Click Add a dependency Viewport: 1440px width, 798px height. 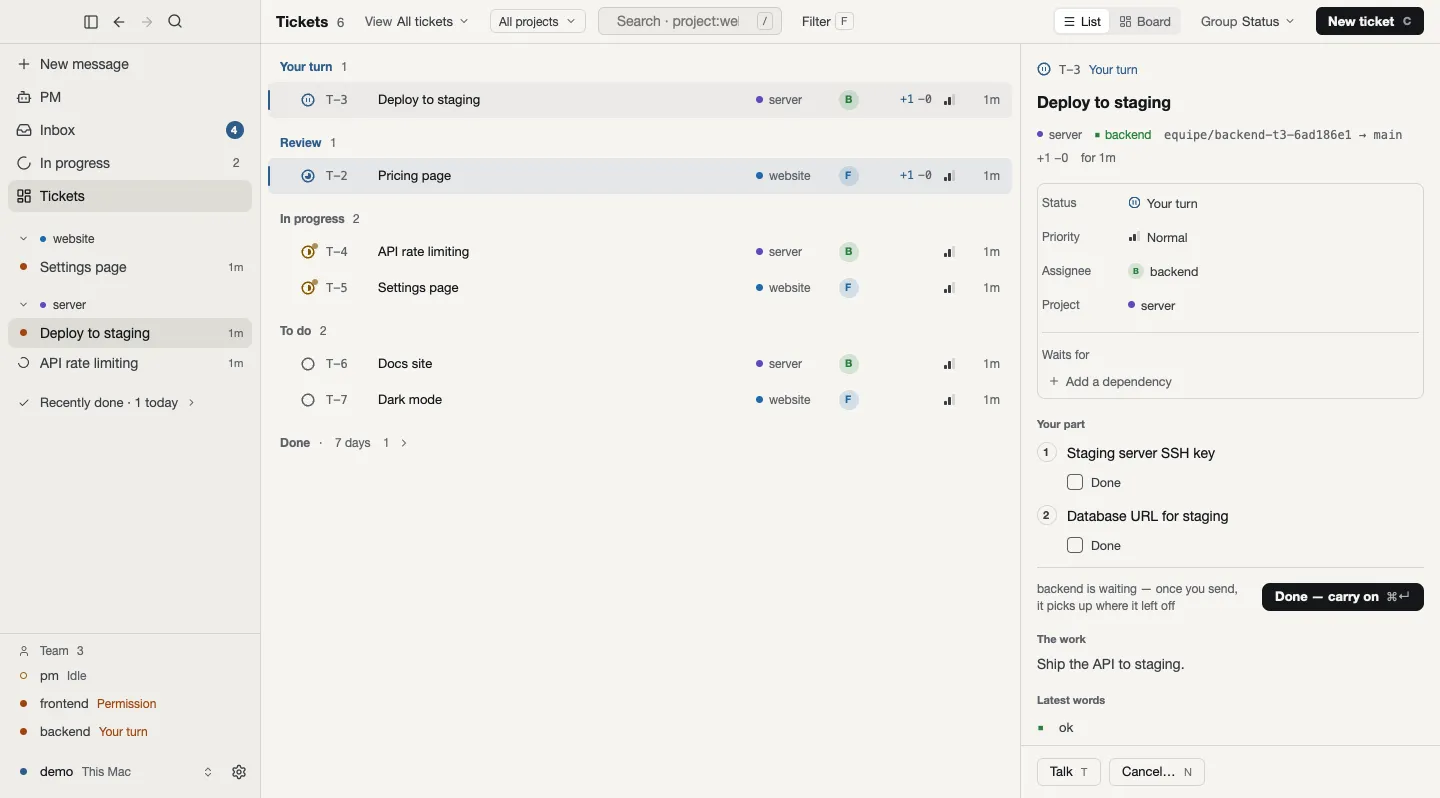click(1111, 382)
